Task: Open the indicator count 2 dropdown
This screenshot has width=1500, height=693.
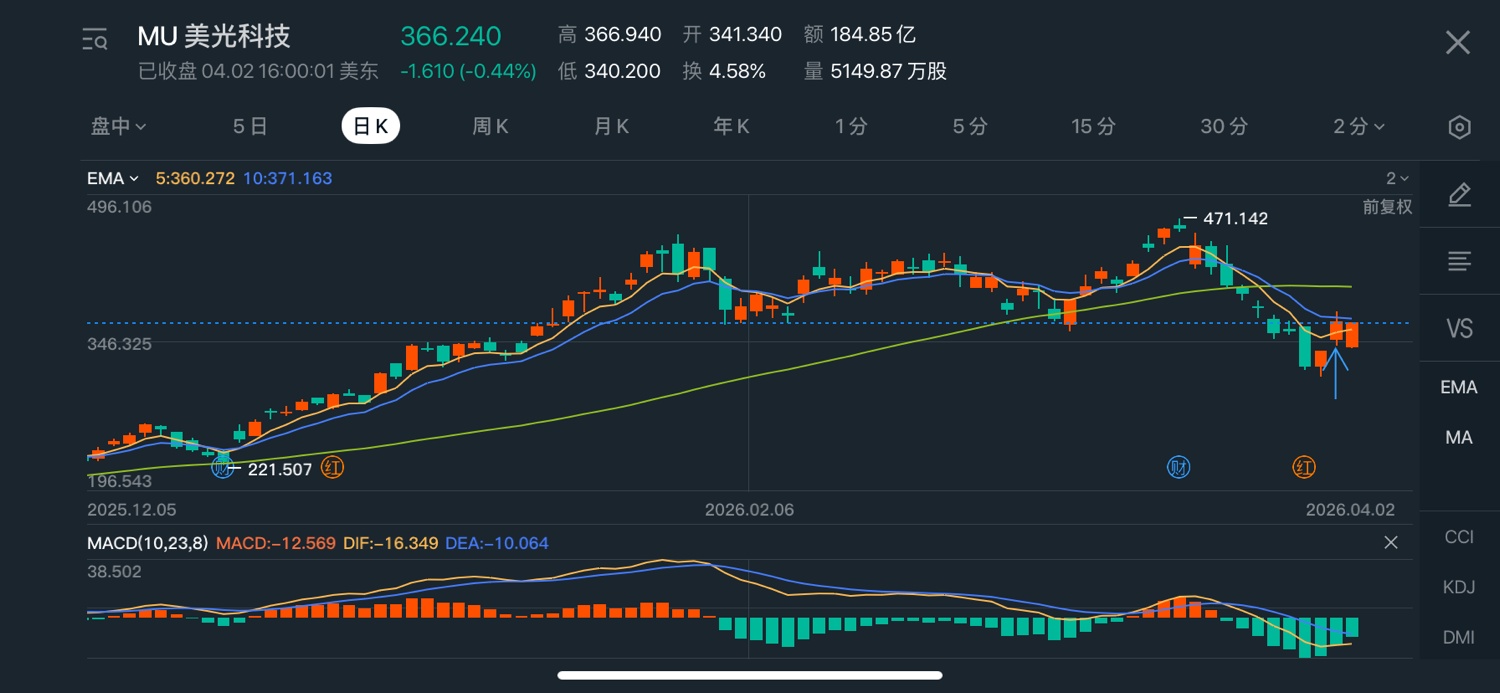Action: [1397, 179]
